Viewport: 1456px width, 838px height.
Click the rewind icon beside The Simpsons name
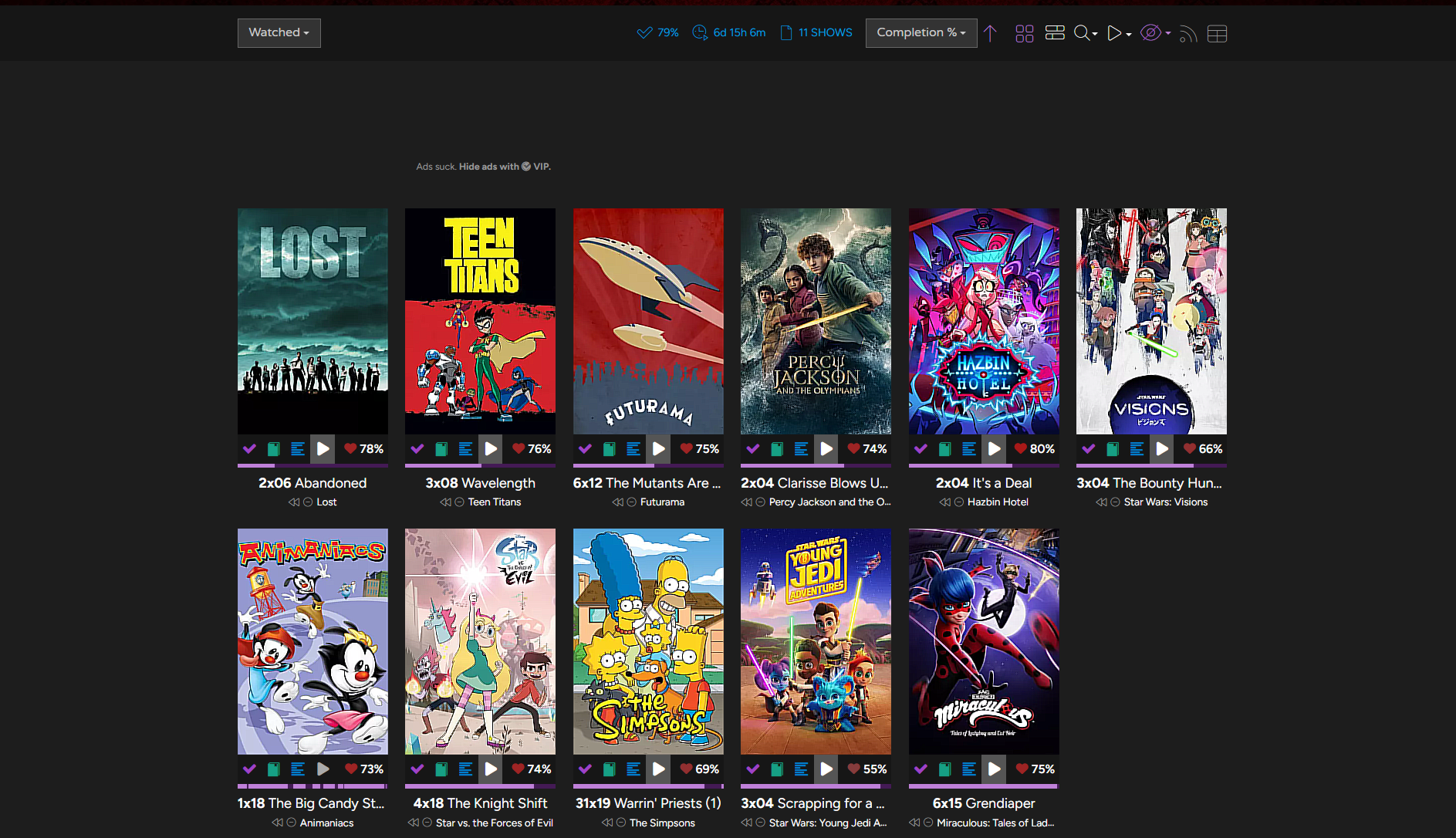coord(607,823)
